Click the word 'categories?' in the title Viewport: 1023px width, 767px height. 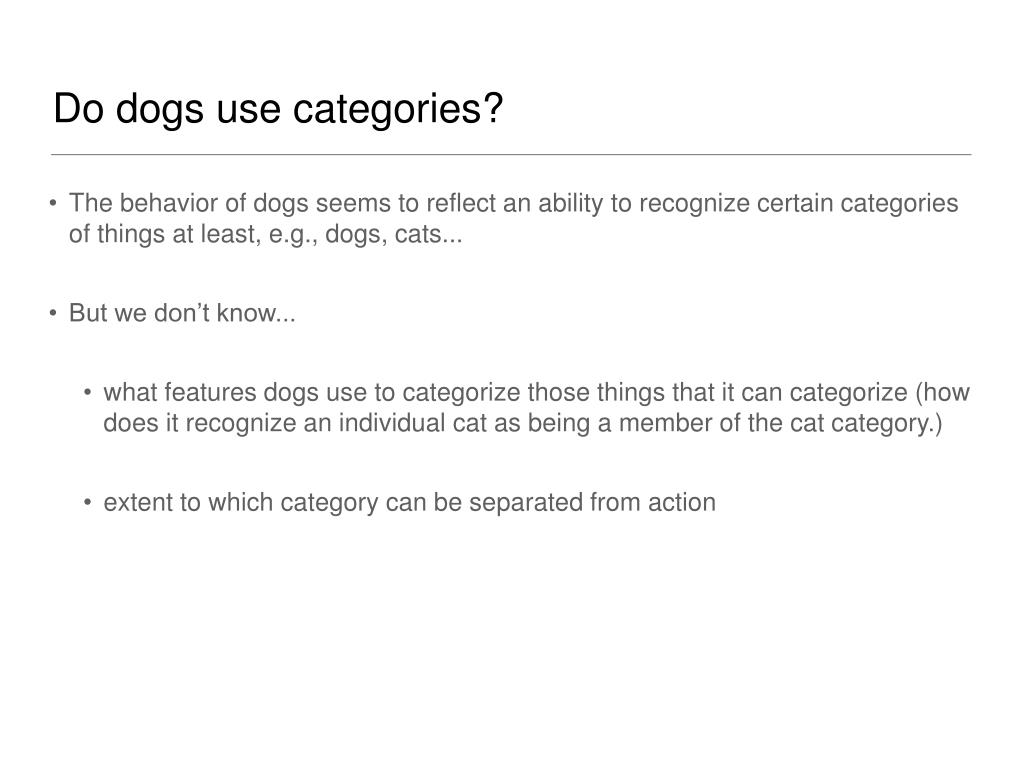pyautogui.click(x=398, y=110)
